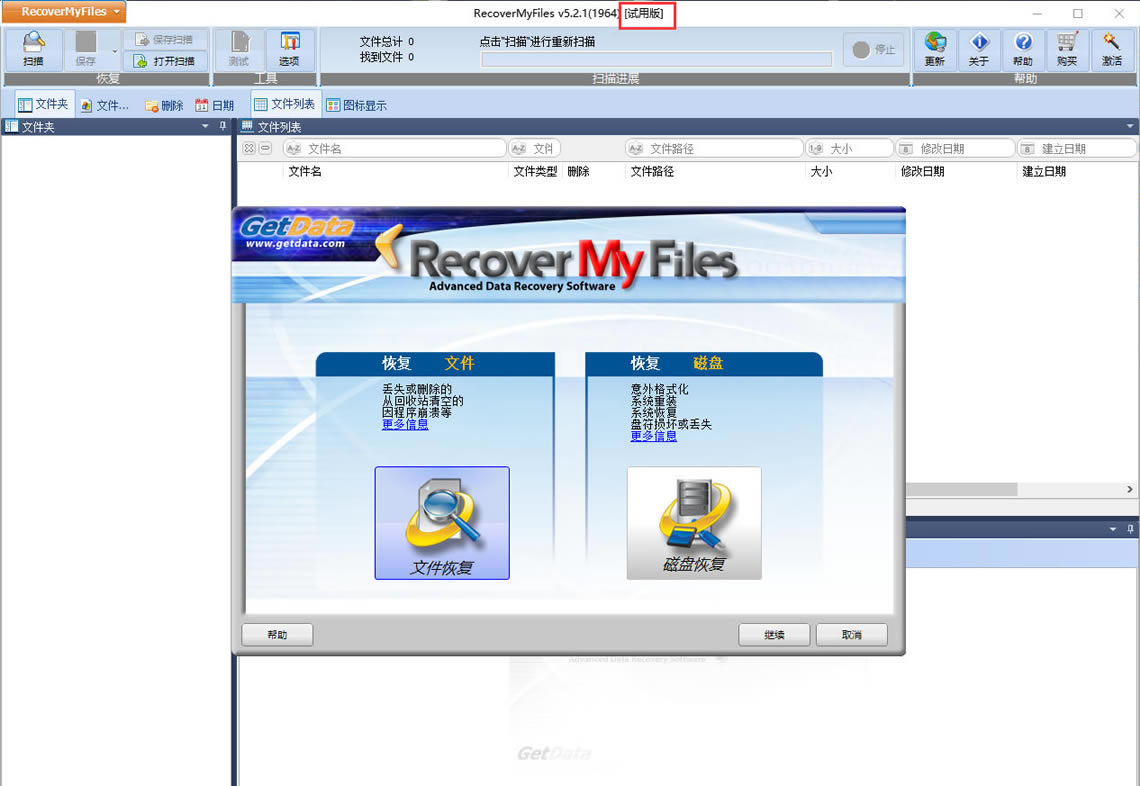Viewport: 1140px width, 786px height.
Task: Open the lower panel dropdown arrow
Action: click(x=1113, y=529)
